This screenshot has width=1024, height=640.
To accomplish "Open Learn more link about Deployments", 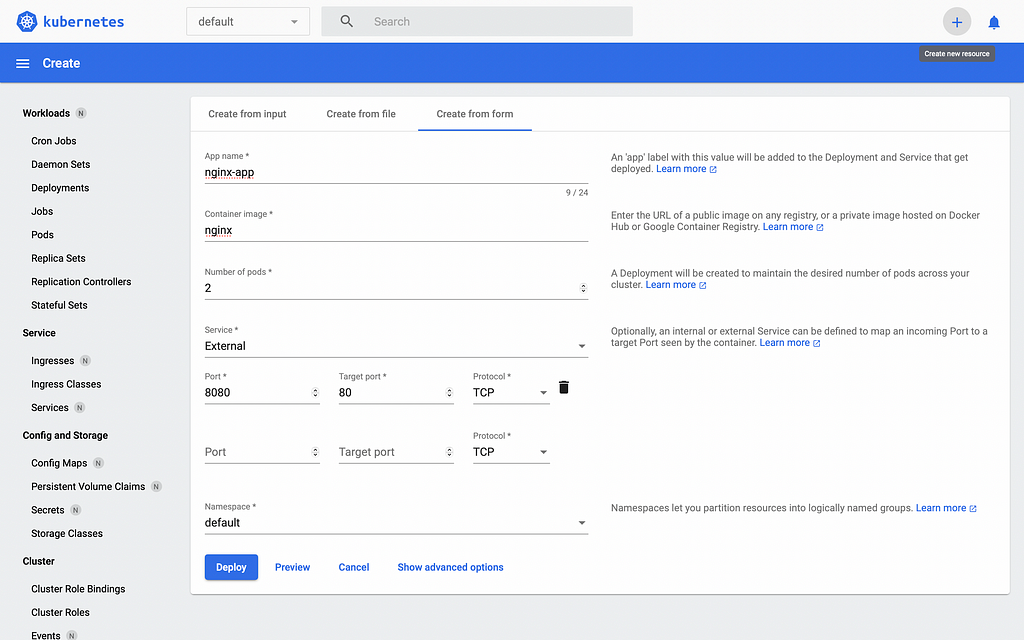I will click(x=676, y=285).
